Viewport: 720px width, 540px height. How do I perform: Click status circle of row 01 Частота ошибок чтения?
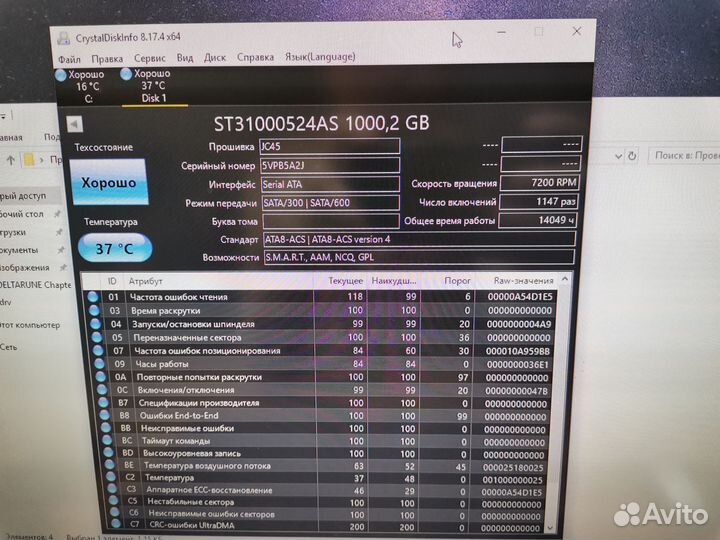pos(93,297)
